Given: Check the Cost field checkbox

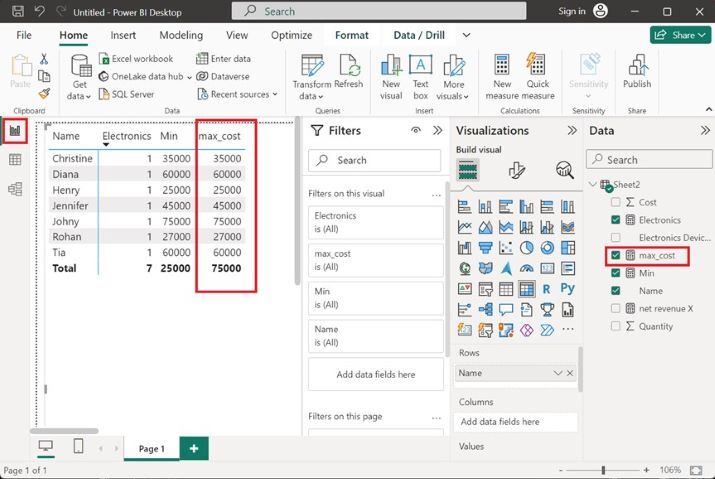Looking at the screenshot, I should (616, 202).
